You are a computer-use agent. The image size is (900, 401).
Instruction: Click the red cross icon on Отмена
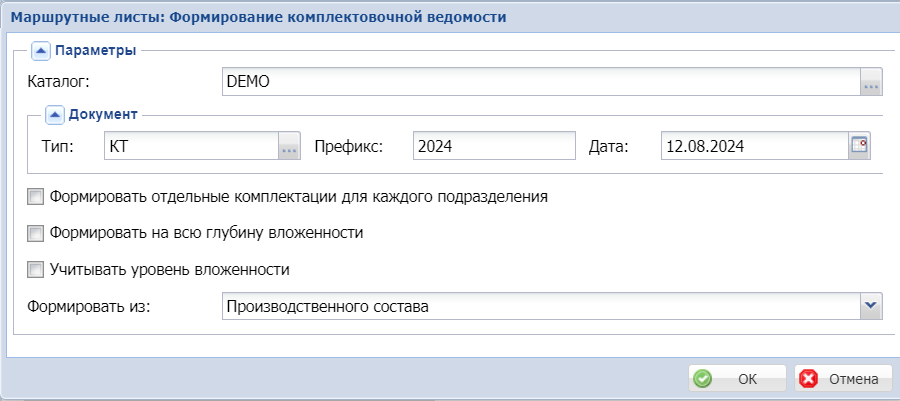point(810,379)
